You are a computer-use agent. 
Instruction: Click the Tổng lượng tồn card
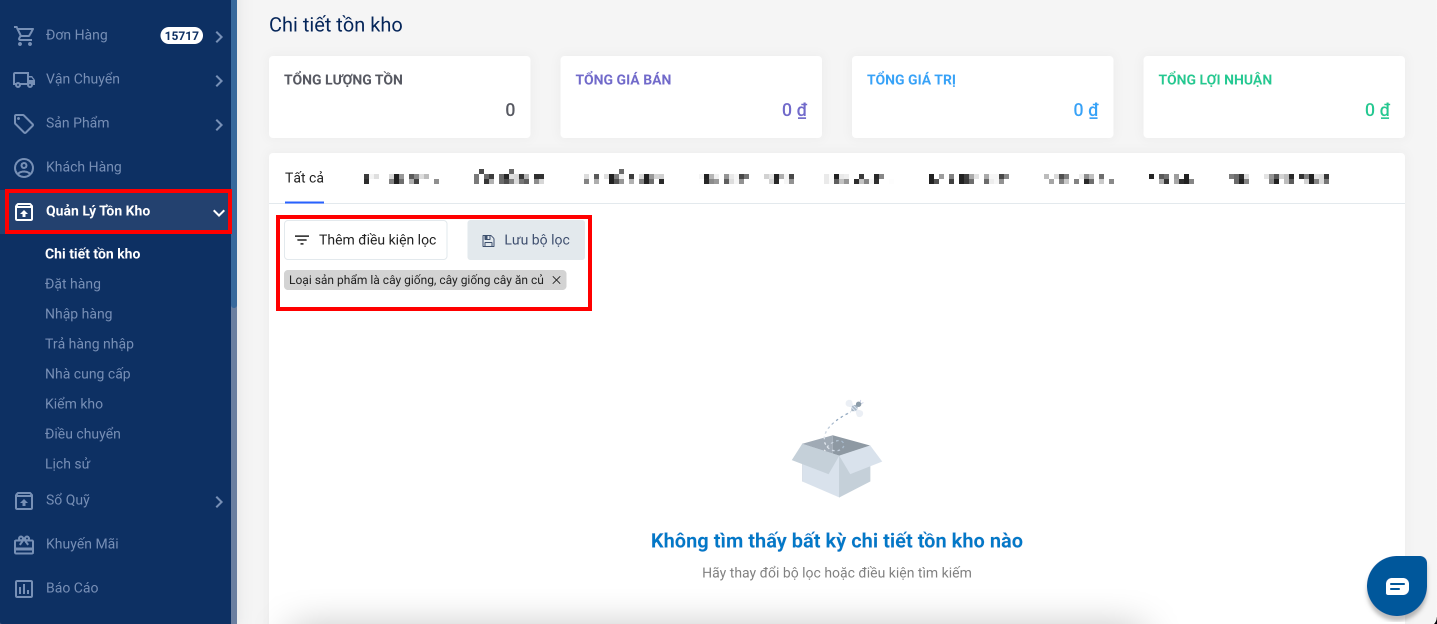pyautogui.click(x=400, y=97)
